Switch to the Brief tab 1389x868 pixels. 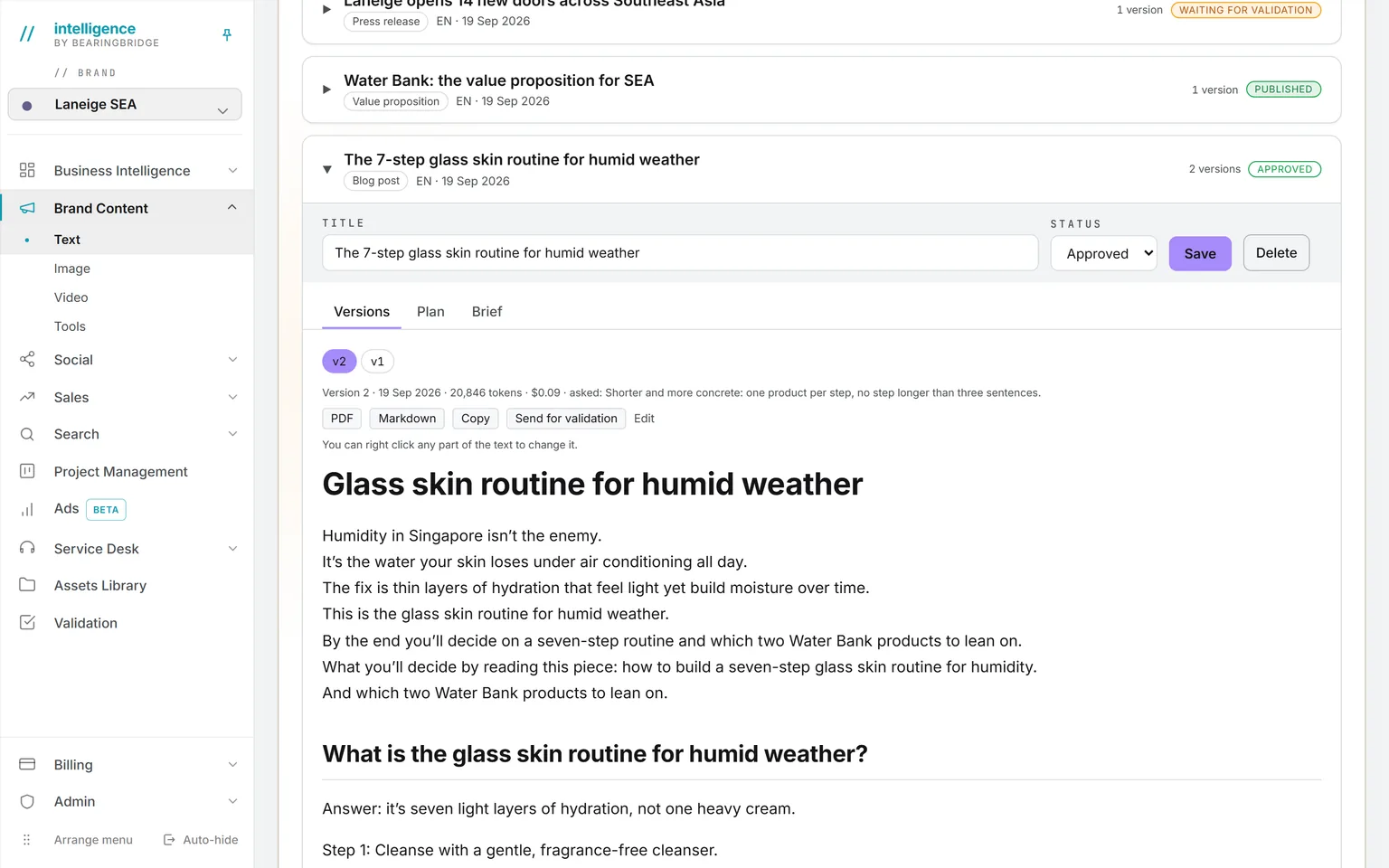487,312
